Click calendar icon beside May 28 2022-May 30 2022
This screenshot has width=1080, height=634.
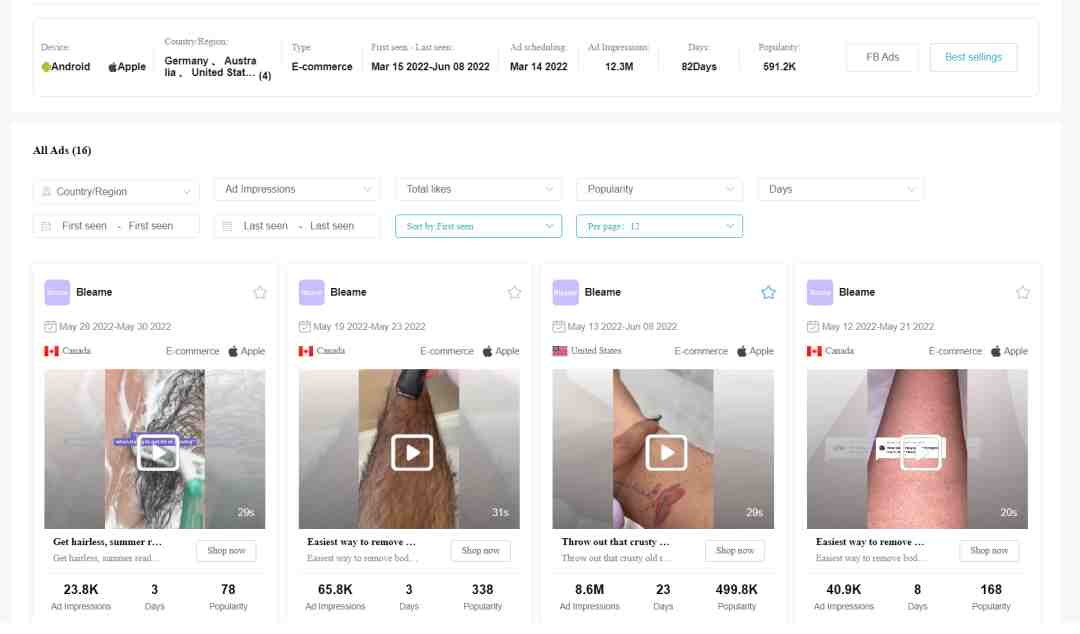50,327
